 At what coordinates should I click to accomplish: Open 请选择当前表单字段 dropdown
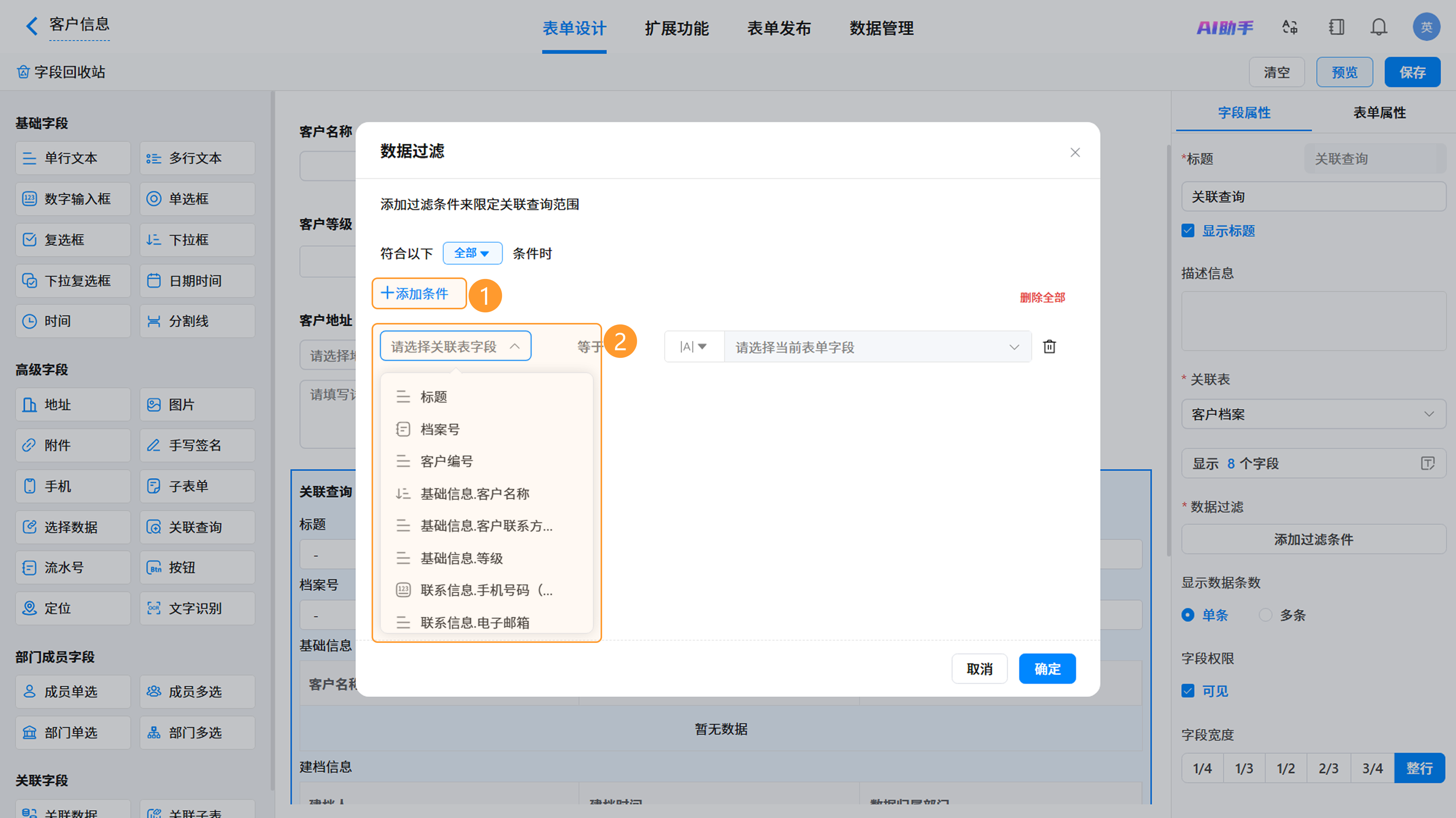point(878,346)
